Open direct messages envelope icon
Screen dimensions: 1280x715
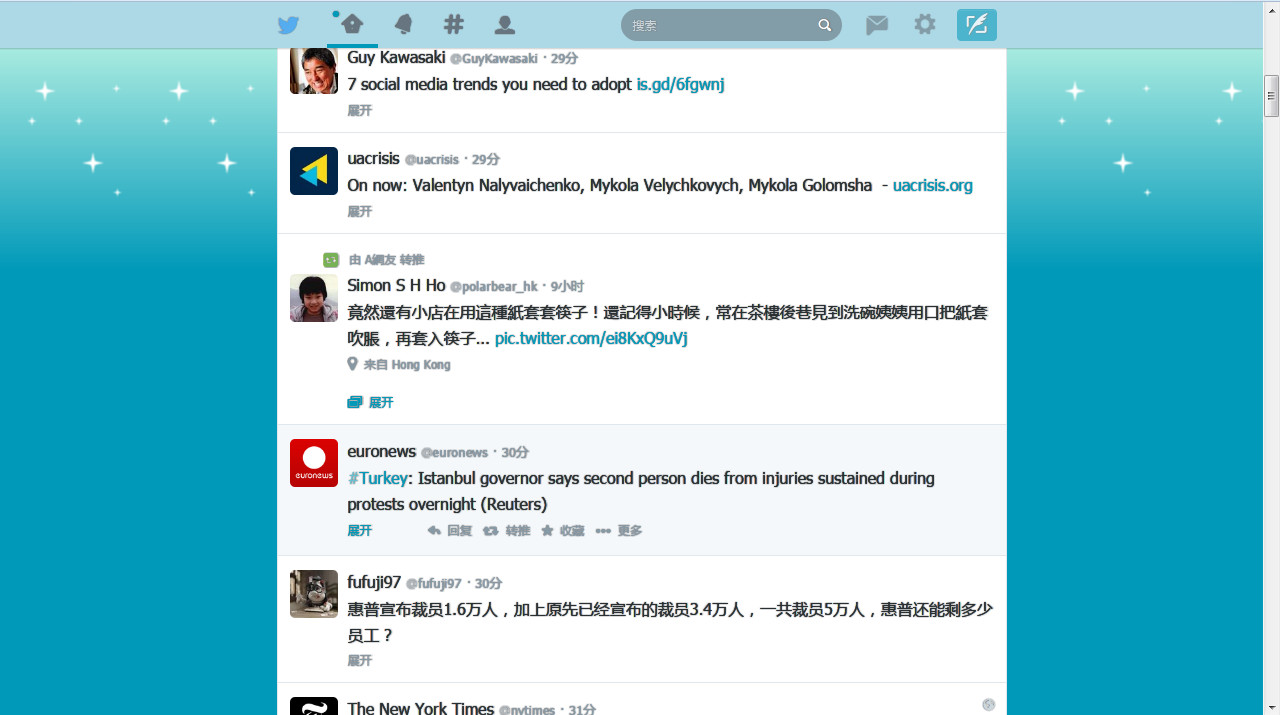click(877, 25)
